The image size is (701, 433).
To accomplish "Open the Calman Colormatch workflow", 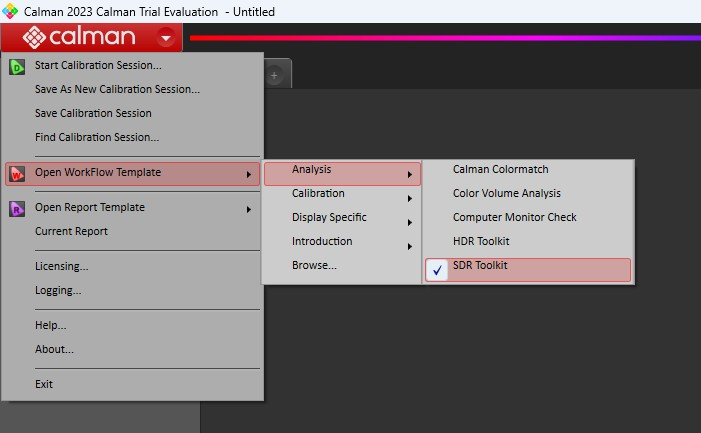I will coord(500,169).
